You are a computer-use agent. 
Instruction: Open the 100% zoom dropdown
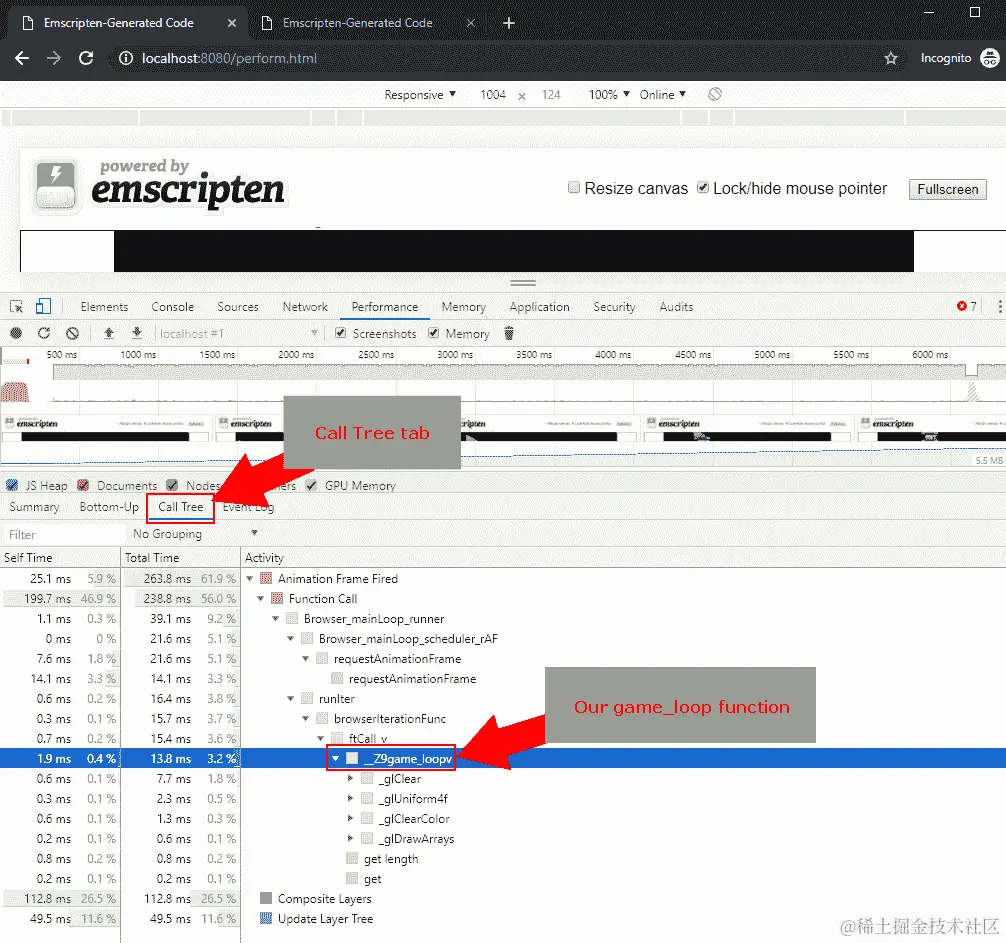(609, 94)
